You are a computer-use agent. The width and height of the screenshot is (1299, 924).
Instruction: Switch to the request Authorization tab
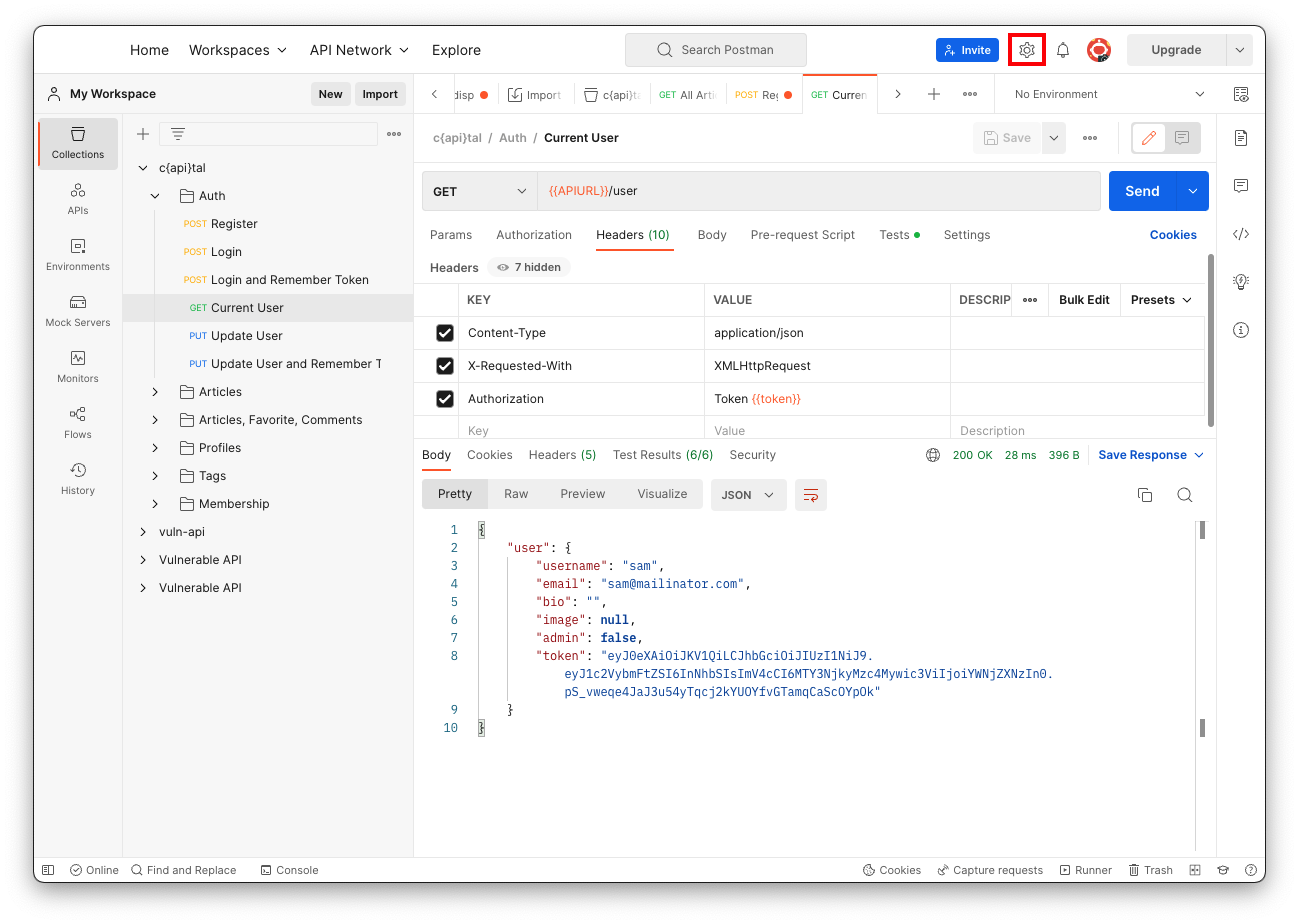(x=534, y=235)
